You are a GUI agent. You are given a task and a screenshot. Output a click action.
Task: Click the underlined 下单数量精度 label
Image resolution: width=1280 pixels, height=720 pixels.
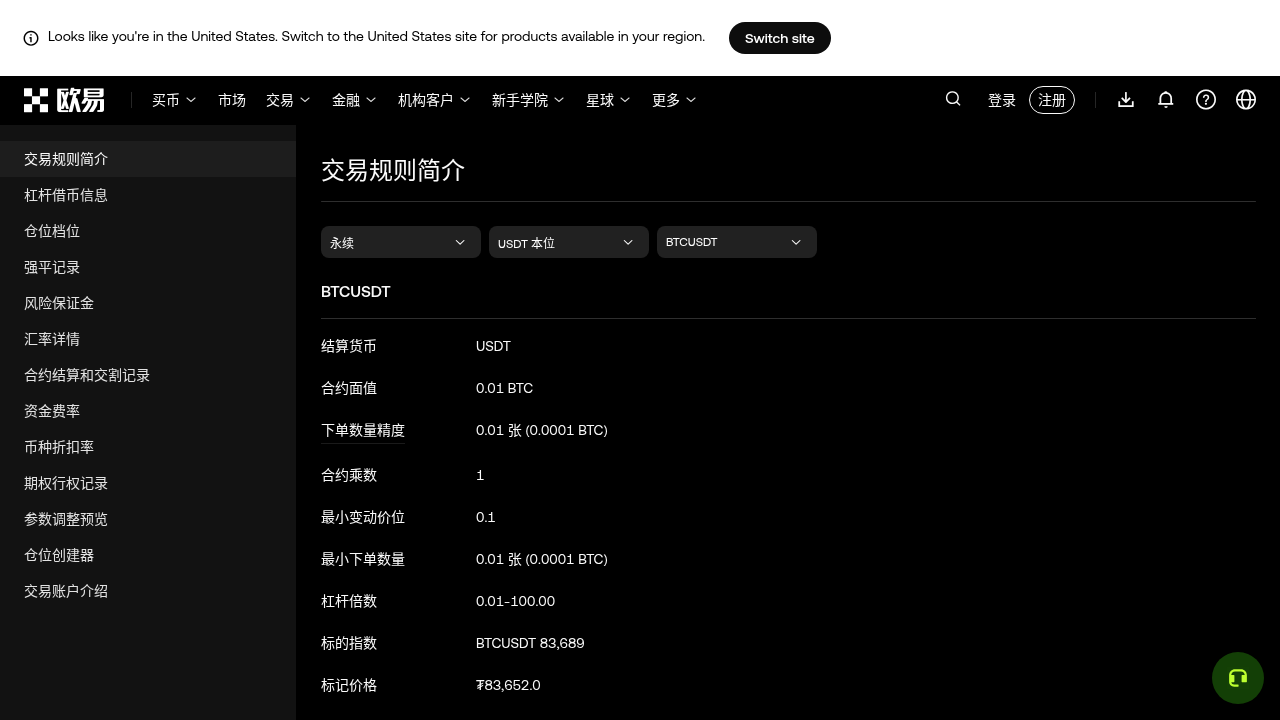click(363, 430)
